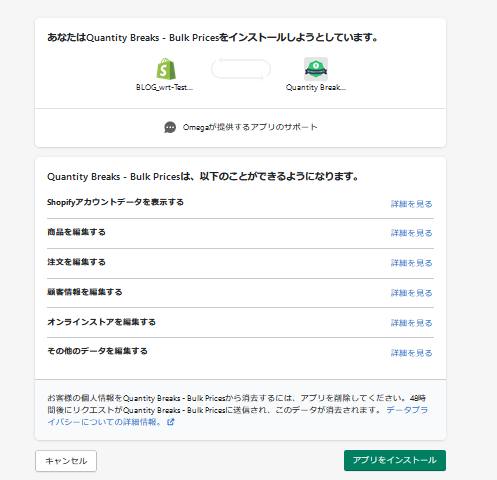
Task: Click the BLOG_wrt-Test store name label
Action: pos(164,87)
